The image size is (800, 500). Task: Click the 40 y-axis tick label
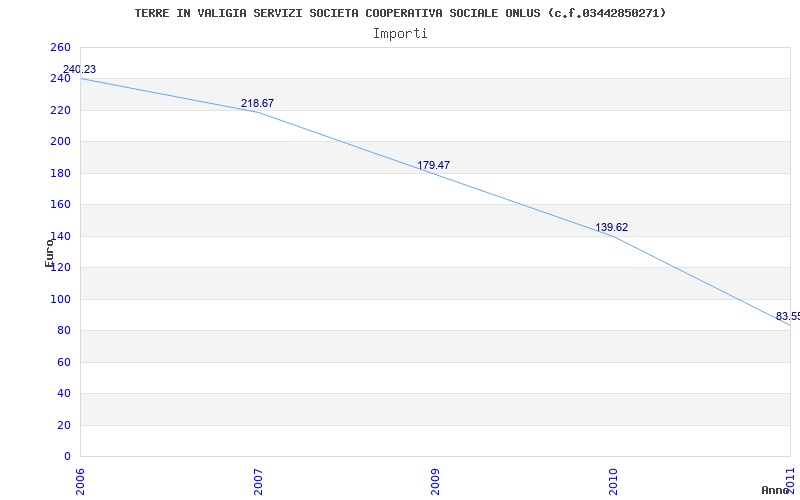[x=63, y=393]
